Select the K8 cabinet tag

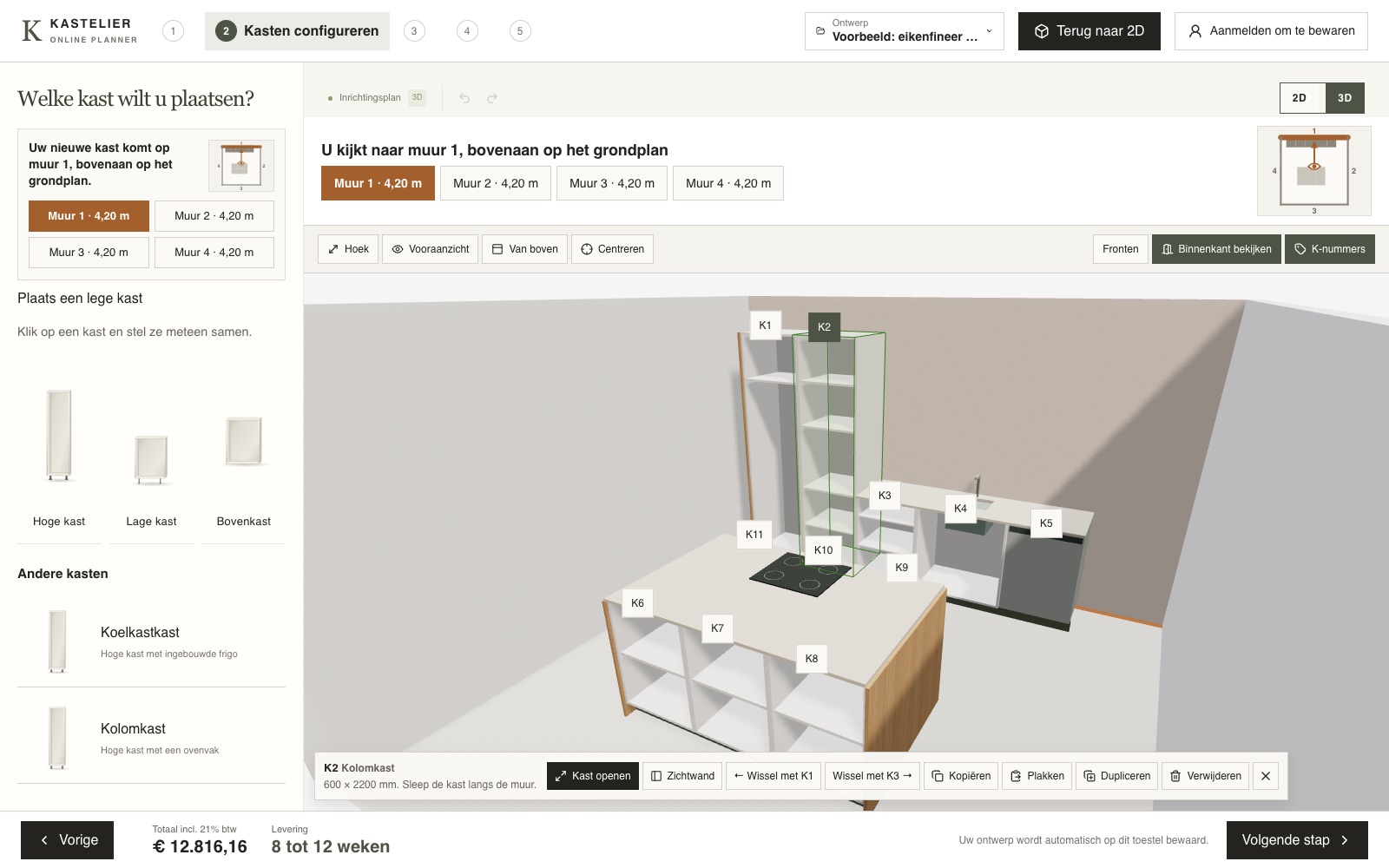point(812,659)
